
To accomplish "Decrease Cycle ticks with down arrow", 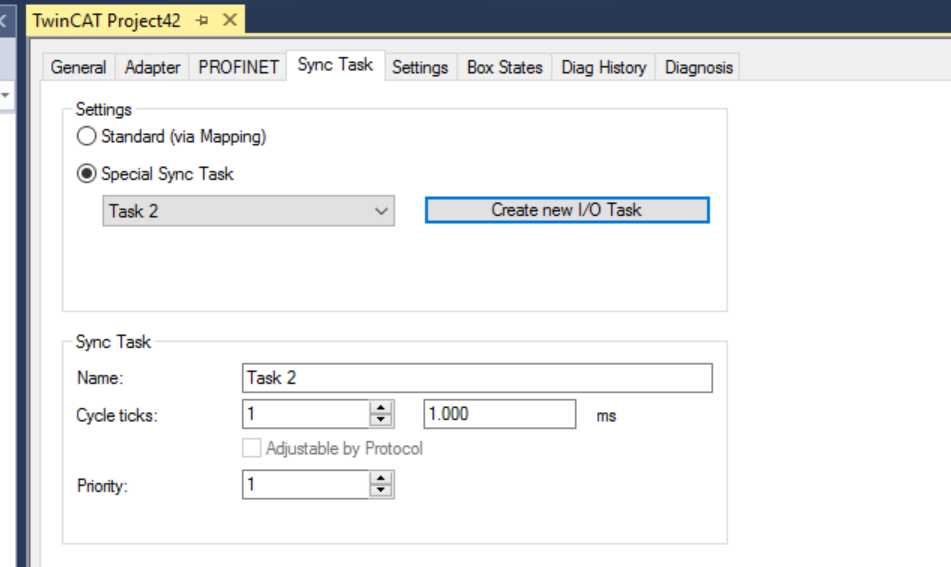I will tap(381, 420).
